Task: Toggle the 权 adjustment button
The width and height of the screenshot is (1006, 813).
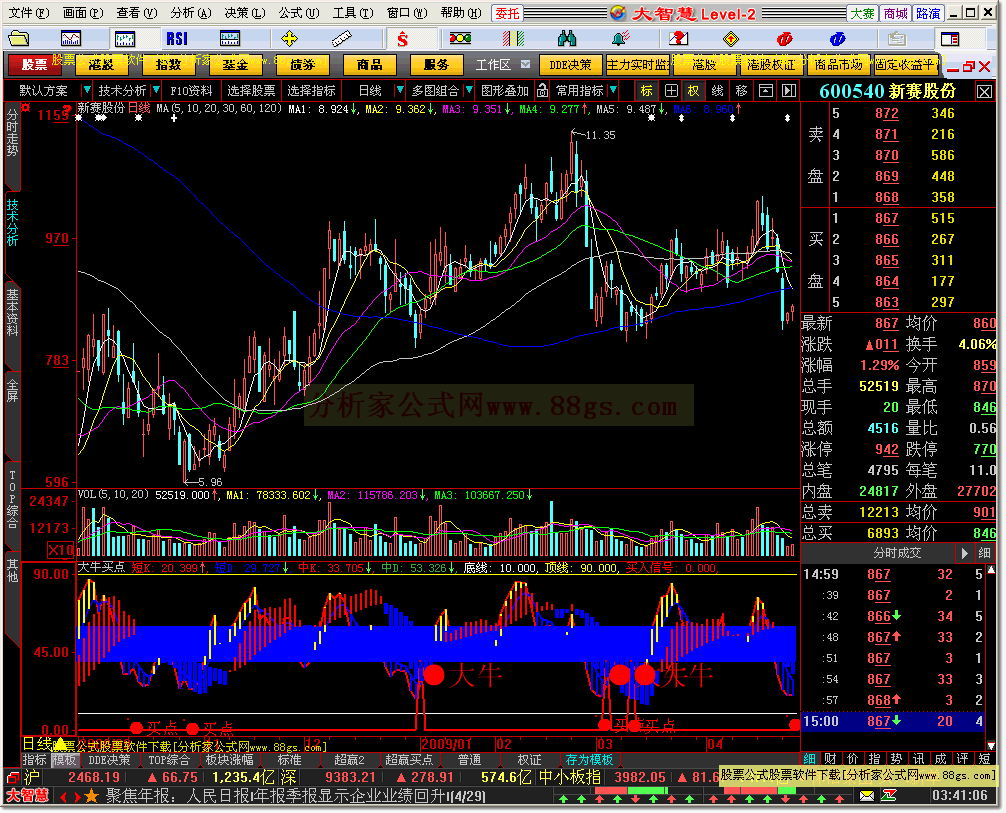Action: 694,90
